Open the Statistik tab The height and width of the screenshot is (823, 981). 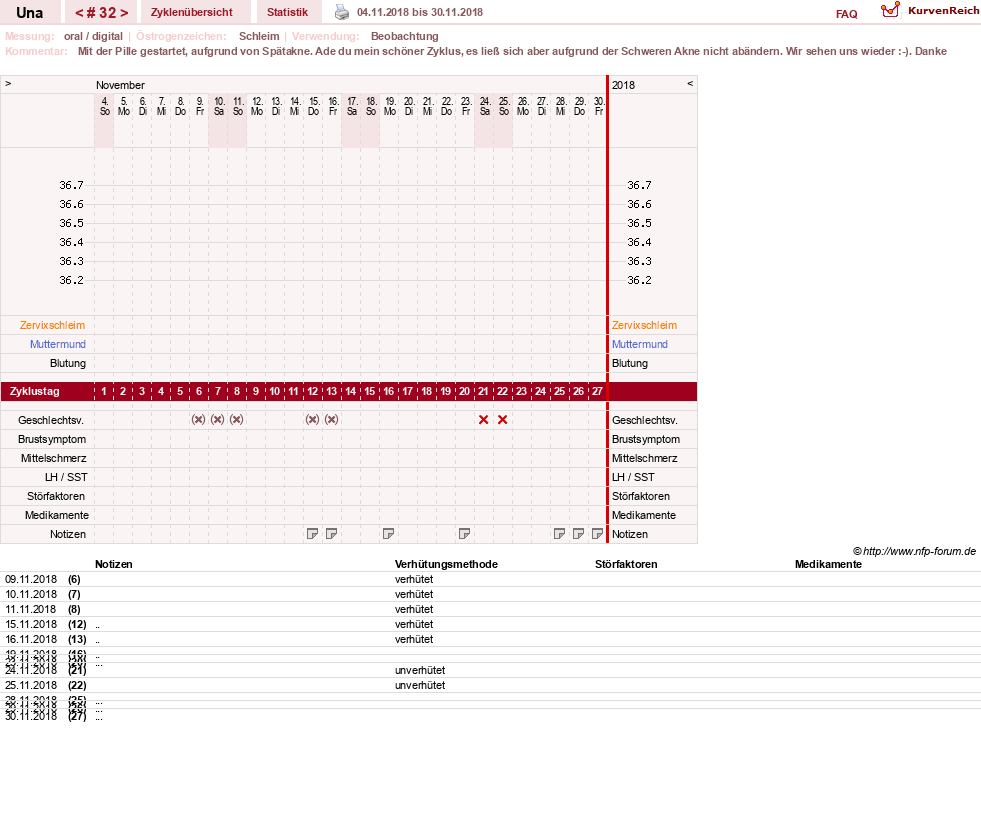pos(287,13)
